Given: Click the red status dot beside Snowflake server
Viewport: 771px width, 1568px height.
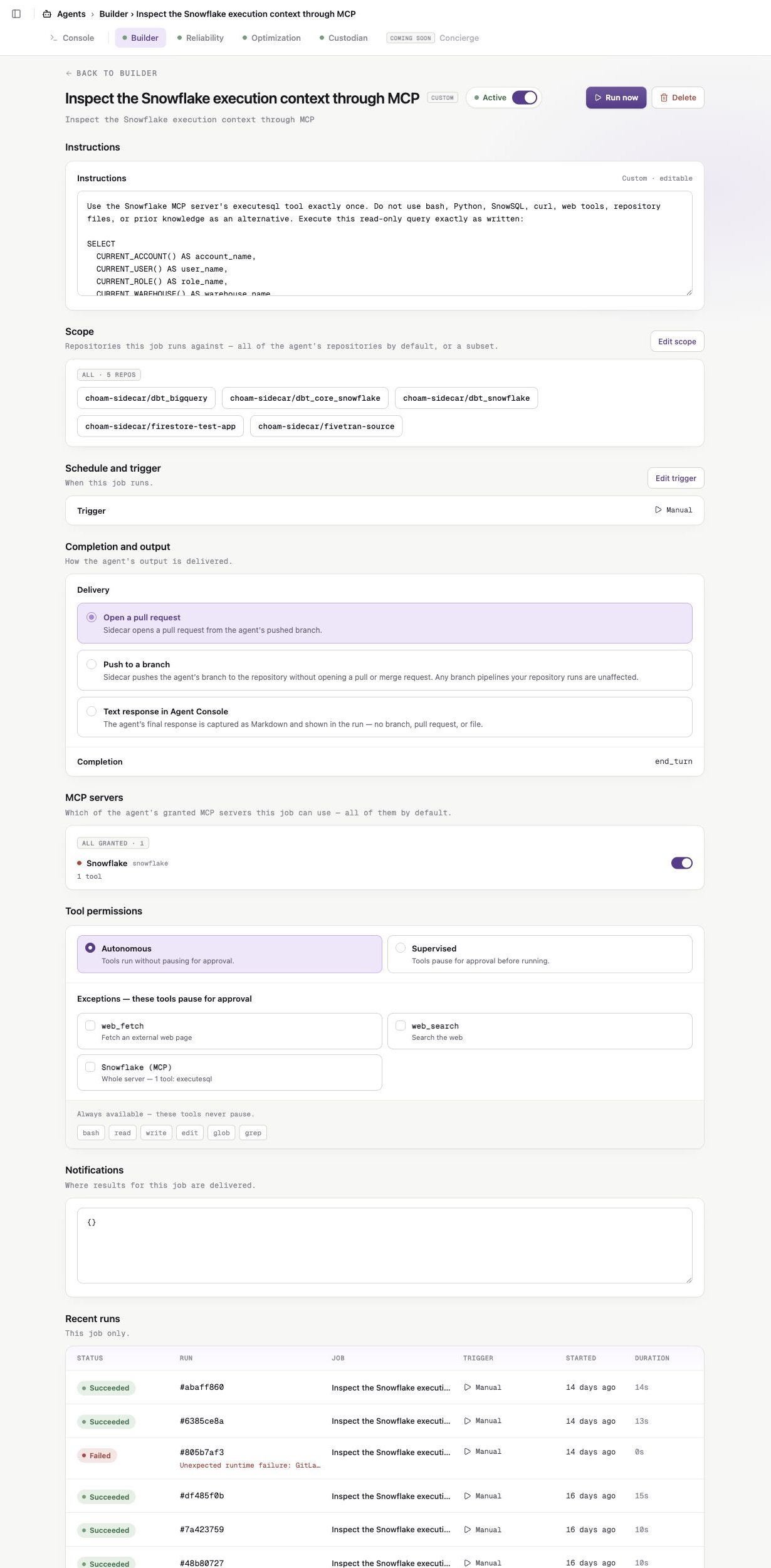Looking at the screenshot, I should [x=79, y=863].
